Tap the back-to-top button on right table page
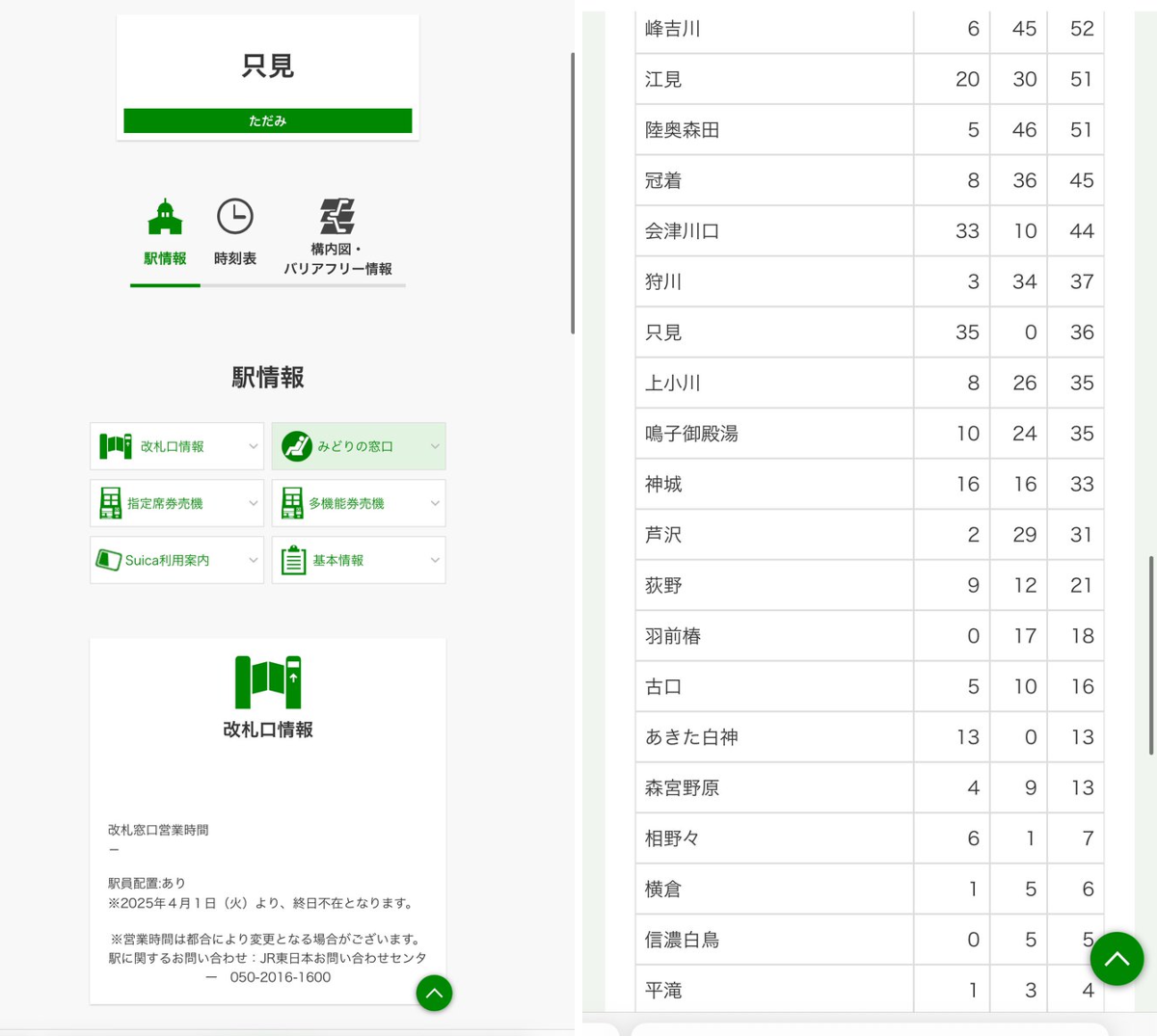 click(1117, 958)
